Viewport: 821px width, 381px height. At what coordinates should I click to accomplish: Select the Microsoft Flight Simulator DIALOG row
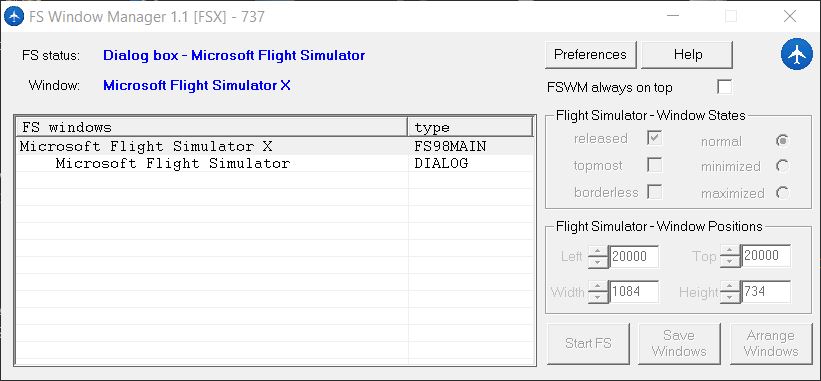(275, 163)
